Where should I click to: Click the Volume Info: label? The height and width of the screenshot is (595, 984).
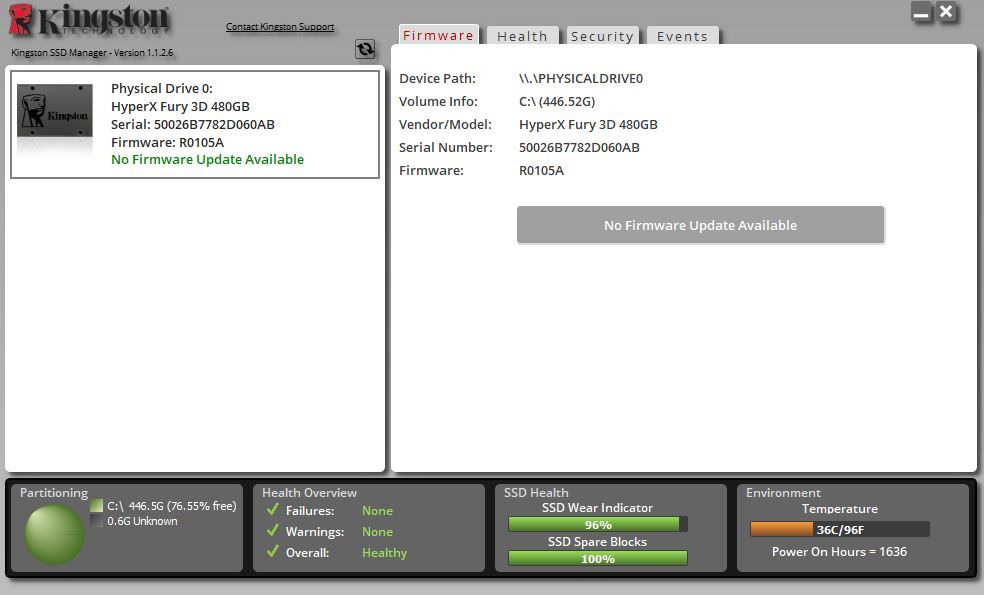[x=438, y=102]
